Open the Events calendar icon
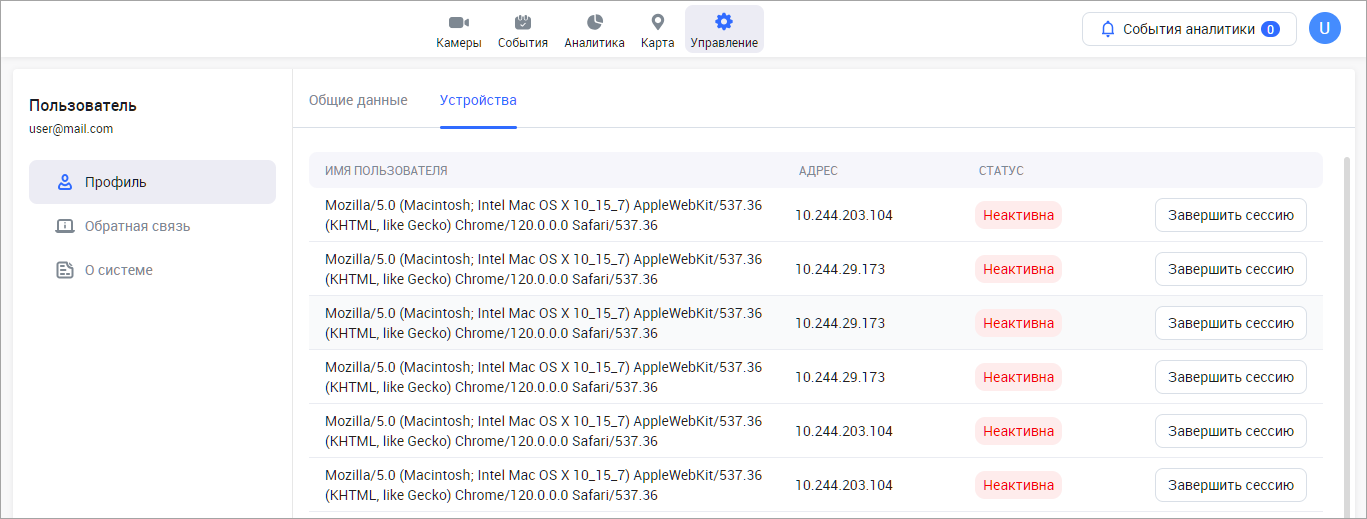 (522, 22)
